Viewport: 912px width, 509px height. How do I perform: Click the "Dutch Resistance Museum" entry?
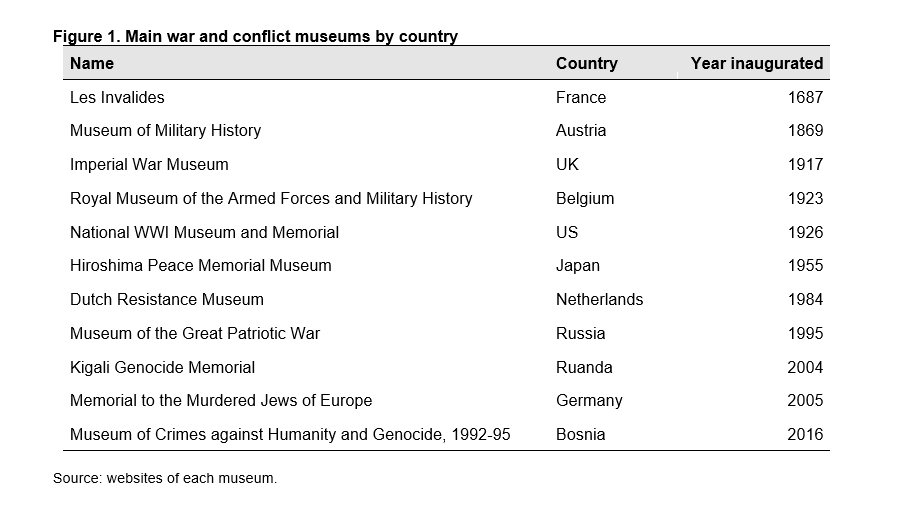(167, 299)
